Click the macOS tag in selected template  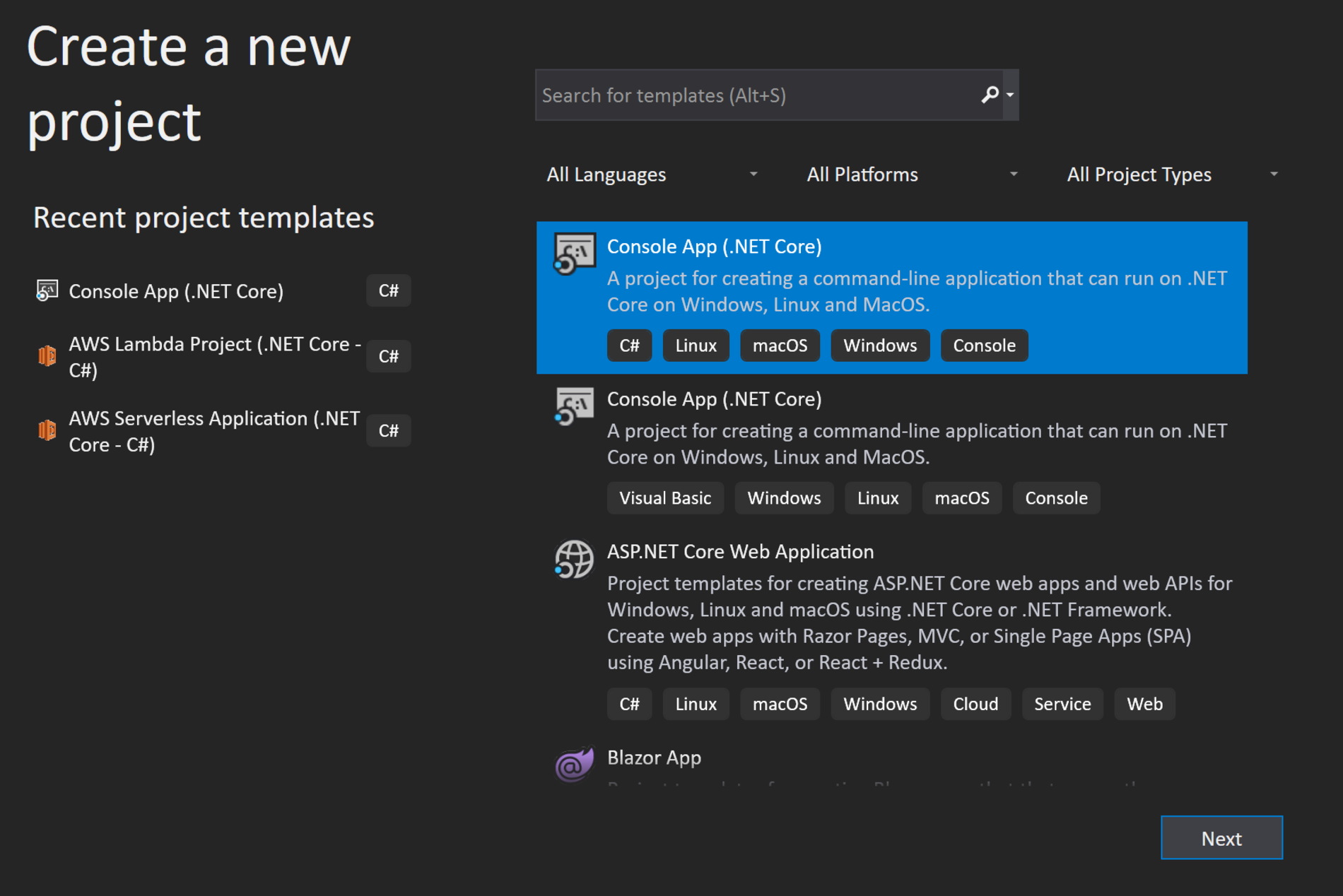pyautogui.click(x=780, y=346)
